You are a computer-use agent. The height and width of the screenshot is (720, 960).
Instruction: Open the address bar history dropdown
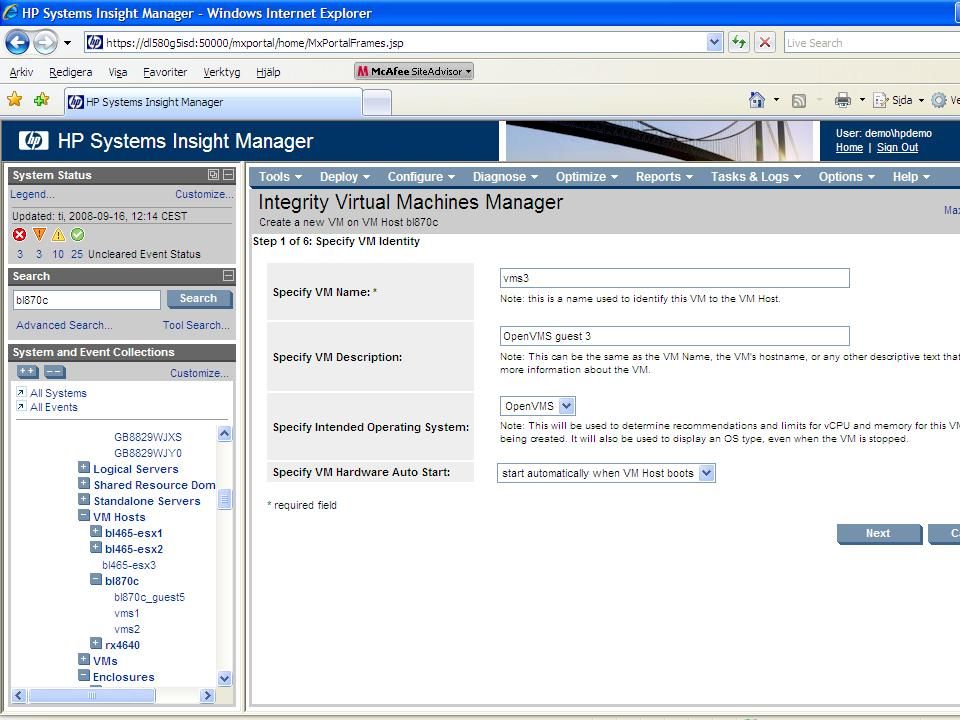tap(714, 42)
